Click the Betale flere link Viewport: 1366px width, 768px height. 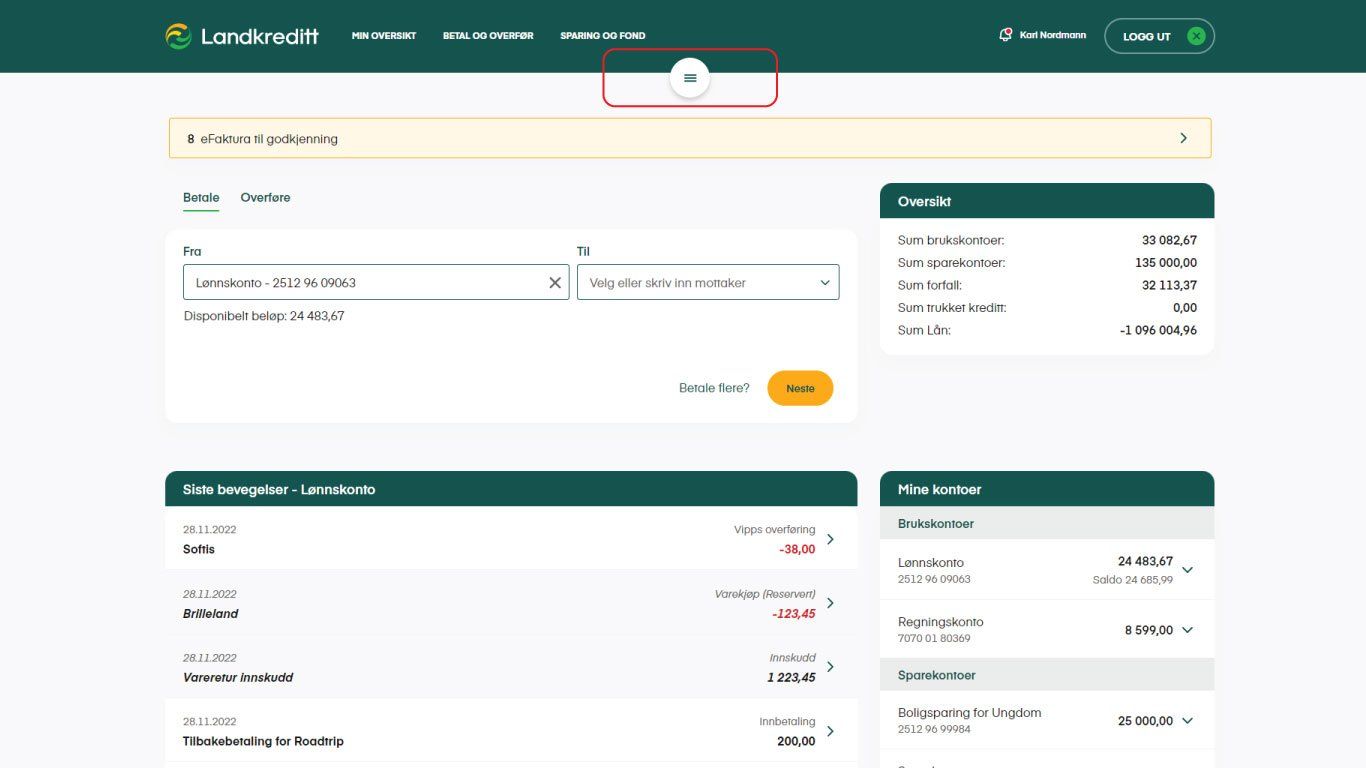(713, 388)
